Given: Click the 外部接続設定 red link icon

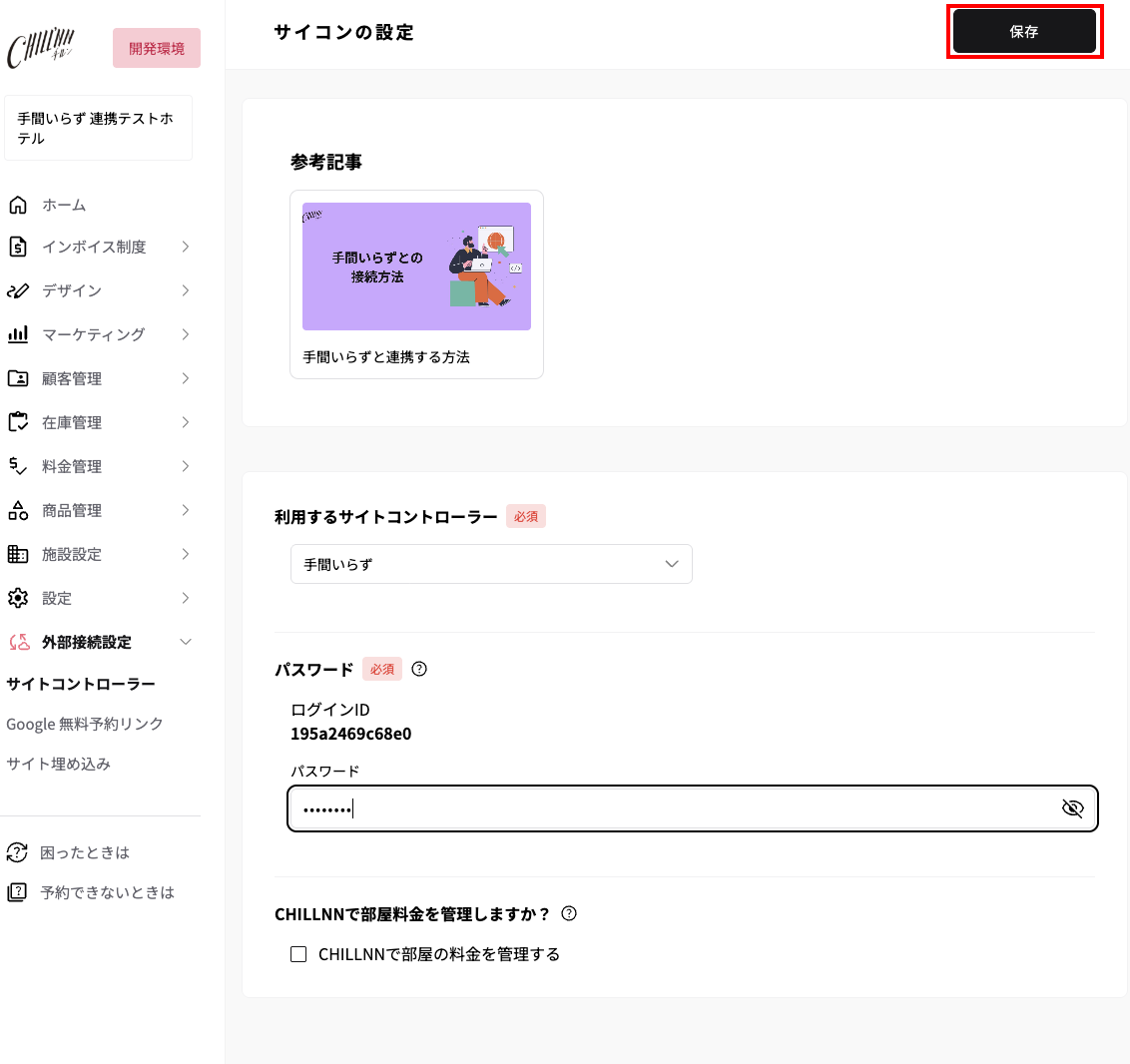Looking at the screenshot, I should click(x=19, y=642).
